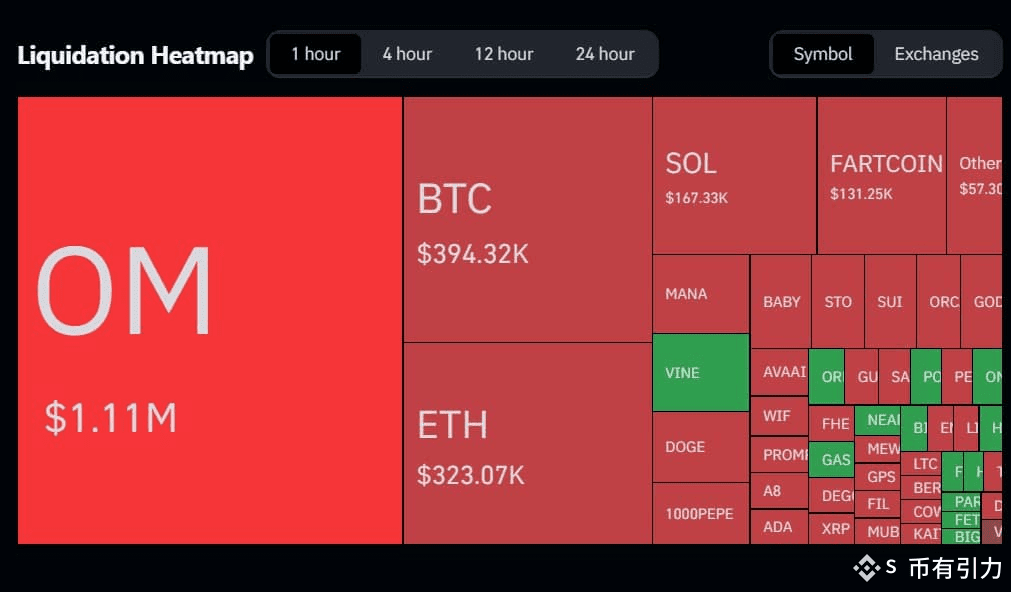Screen dimensions: 1011x592
Task: Select the 1 hour timeframe button
Action: 315,54
